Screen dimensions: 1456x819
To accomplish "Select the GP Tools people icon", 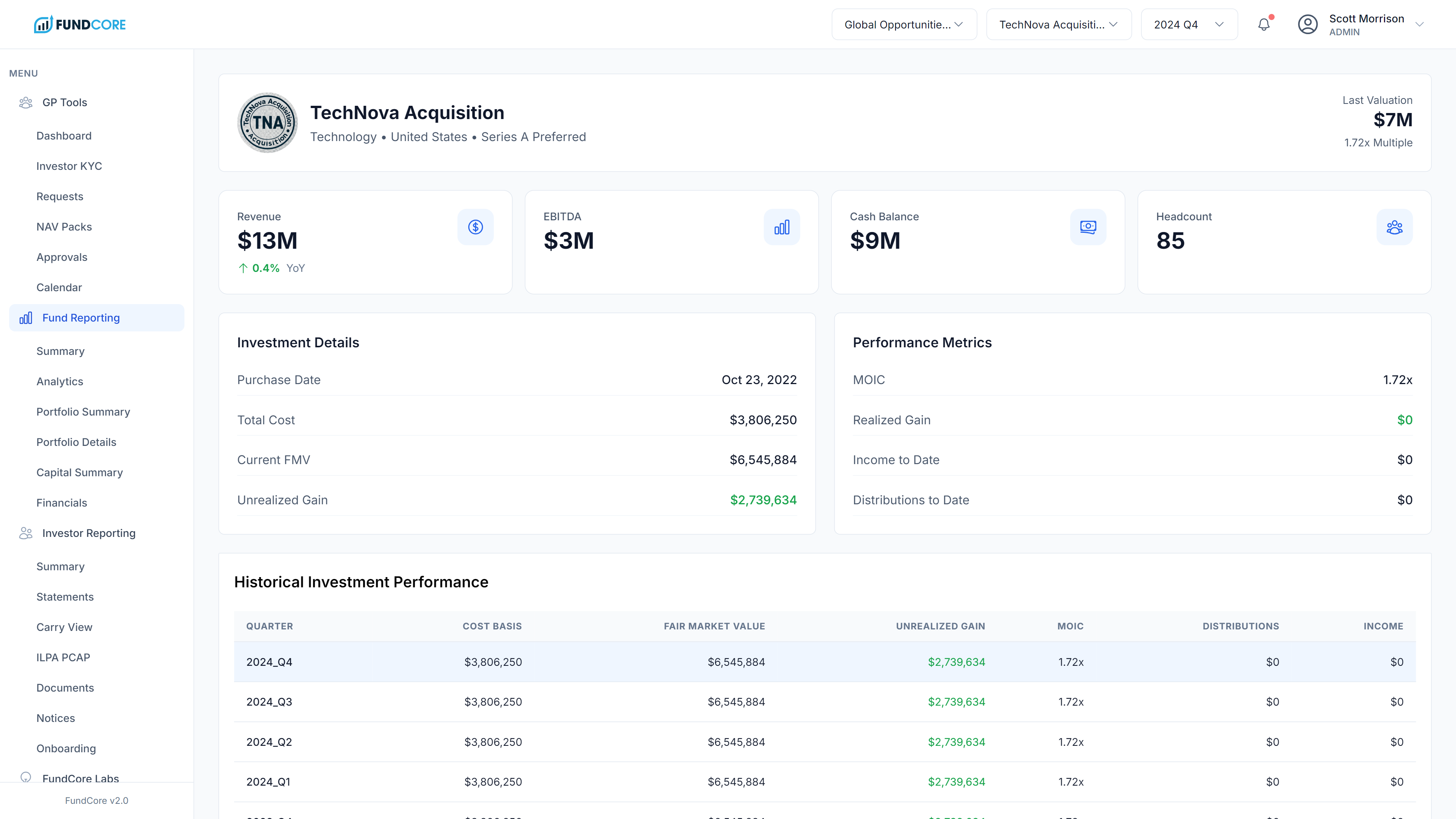I will 26,102.
